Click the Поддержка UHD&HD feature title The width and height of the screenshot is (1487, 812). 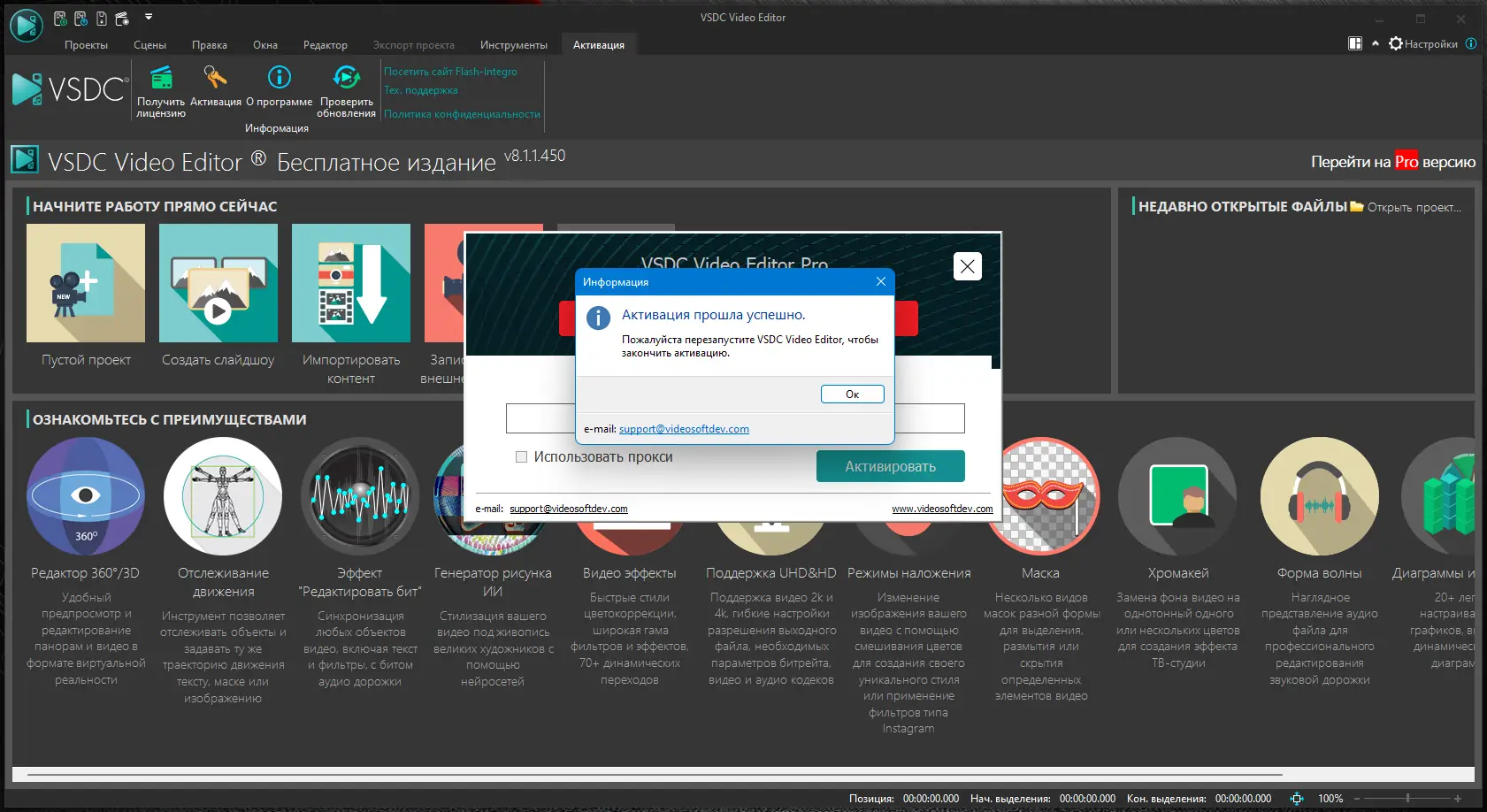(x=771, y=573)
